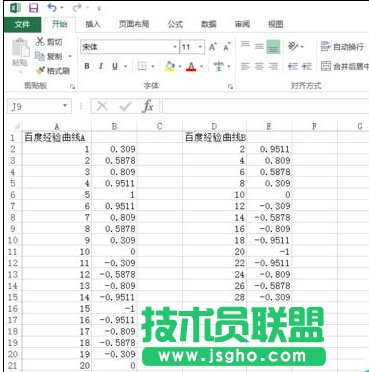Screen dimensions: 369x372
Task: Select the Format Painter (格式刷) brush
Action: coord(41,71)
